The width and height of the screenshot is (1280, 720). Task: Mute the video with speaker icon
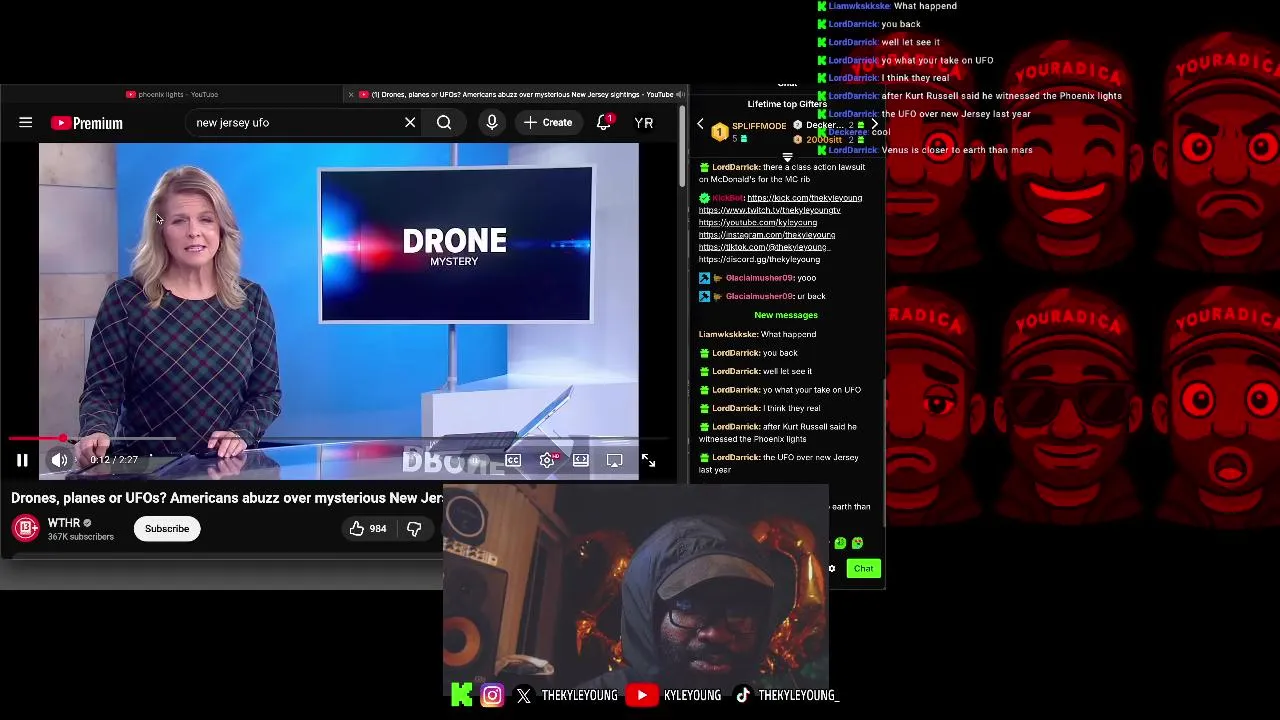(x=59, y=460)
